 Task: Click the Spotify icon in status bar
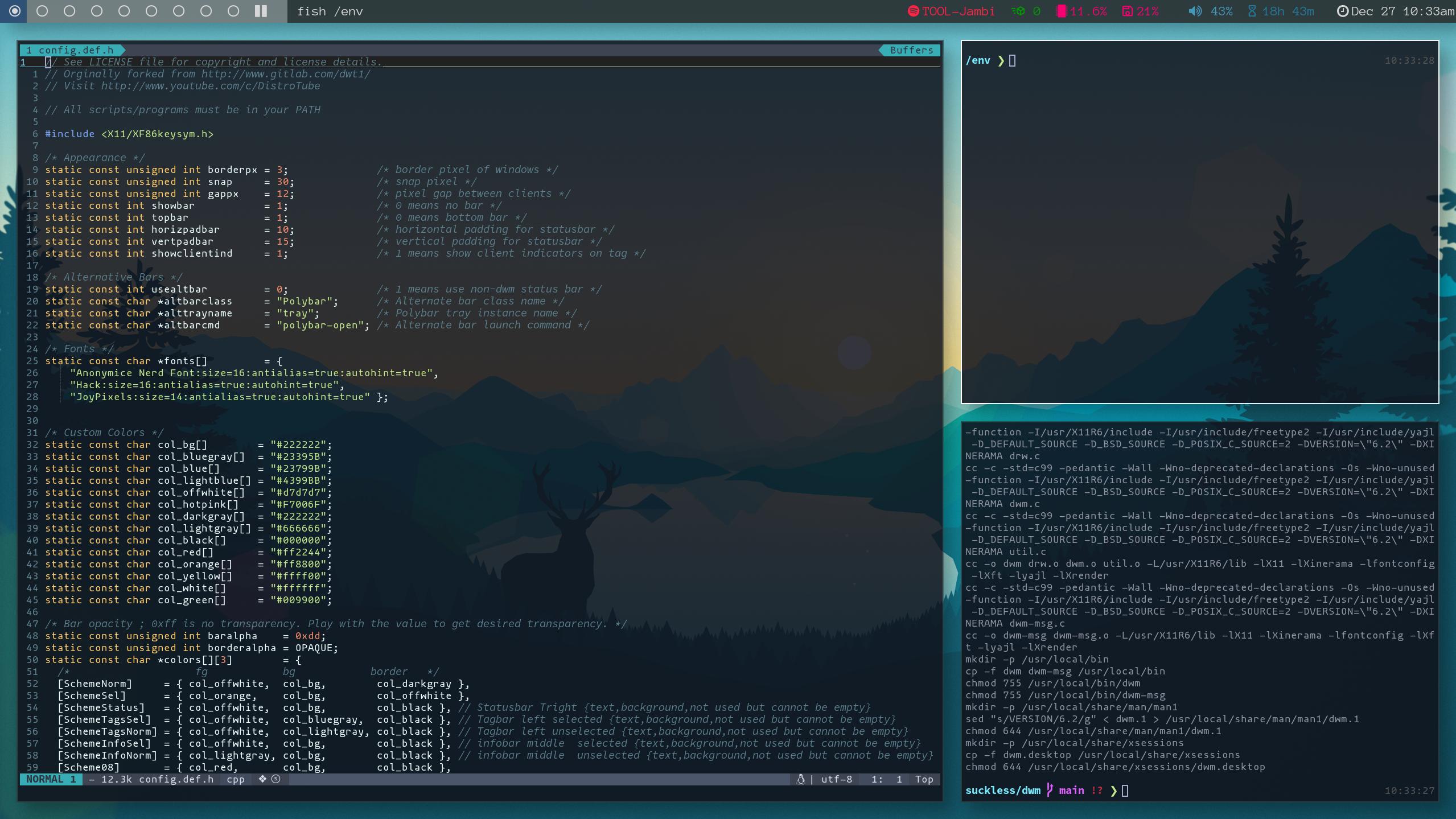[x=913, y=11]
